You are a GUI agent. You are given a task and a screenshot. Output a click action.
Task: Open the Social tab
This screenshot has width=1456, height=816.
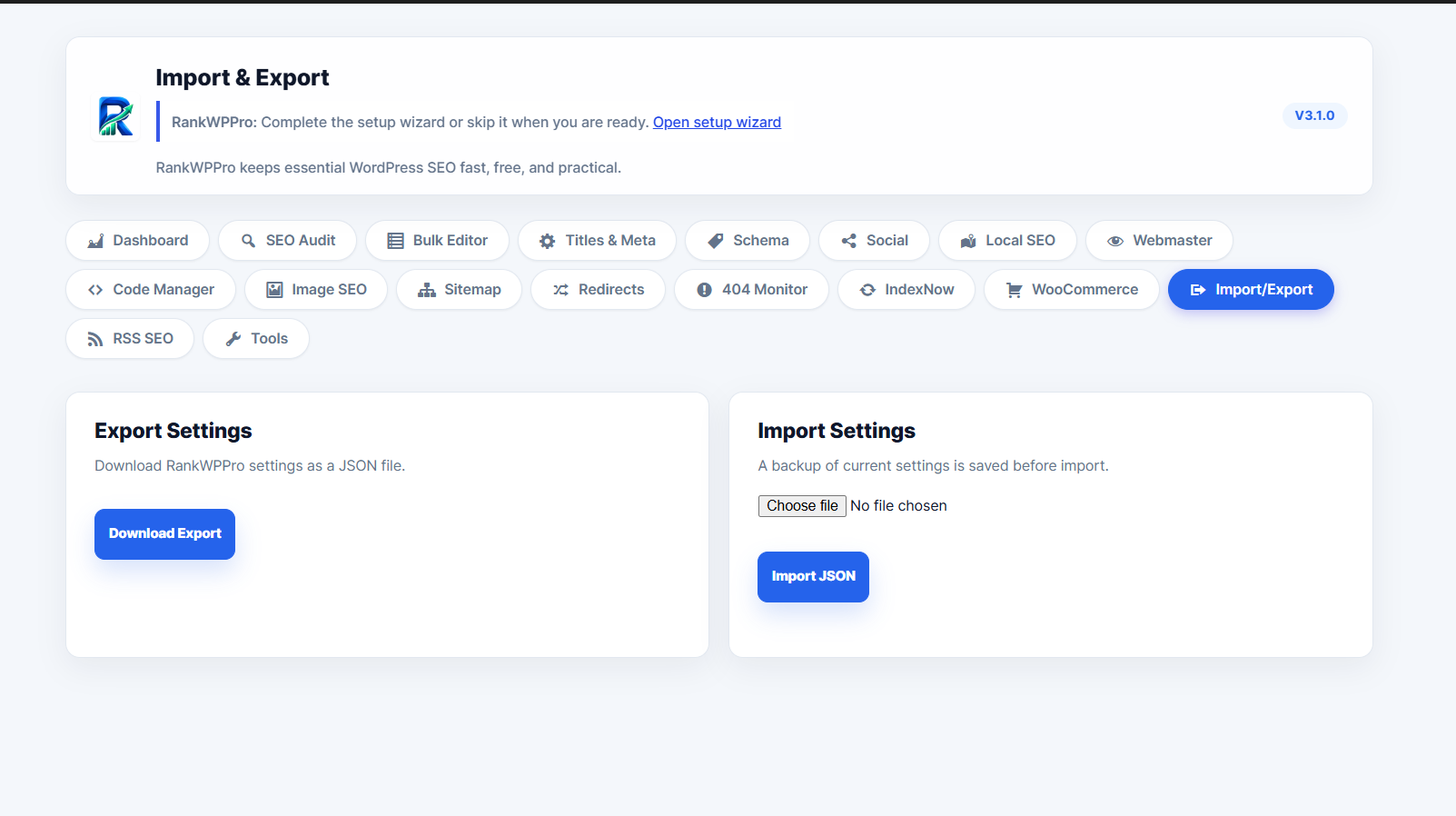875,241
